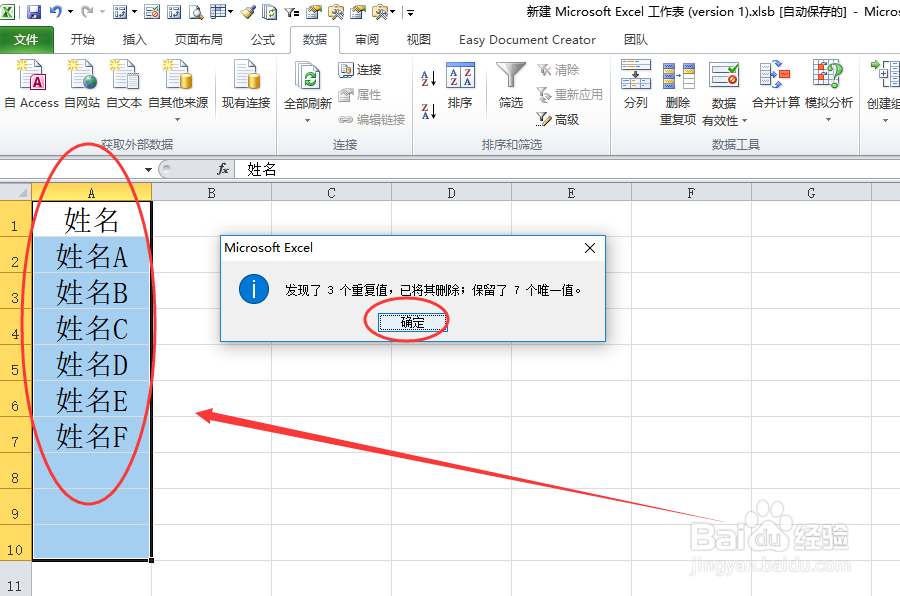Click the formula bar showing 姓名
Screen dimensions: 900x596
[x=568, y=169]
